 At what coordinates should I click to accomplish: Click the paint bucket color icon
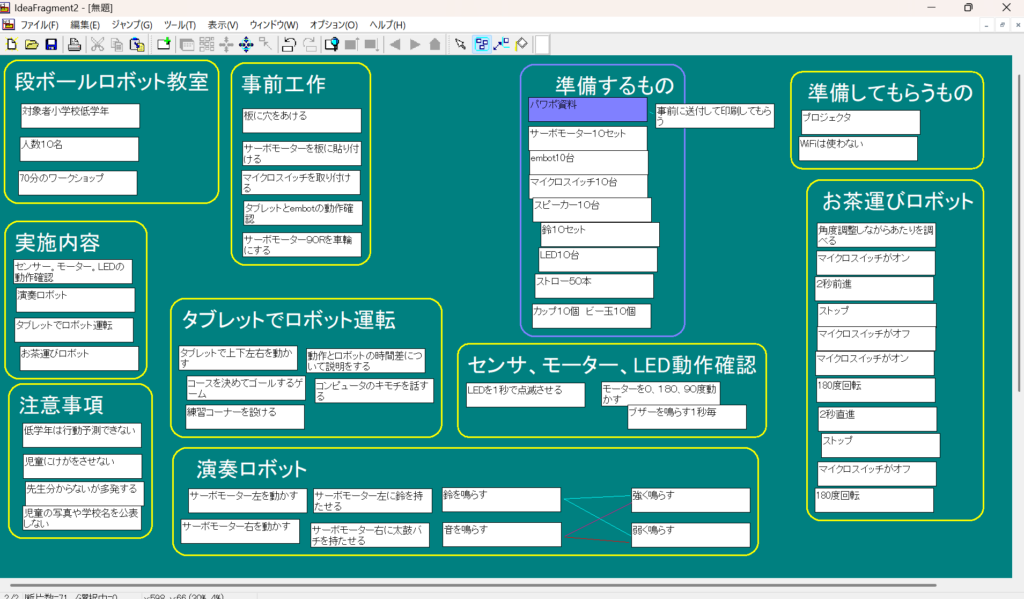[521, 44]
